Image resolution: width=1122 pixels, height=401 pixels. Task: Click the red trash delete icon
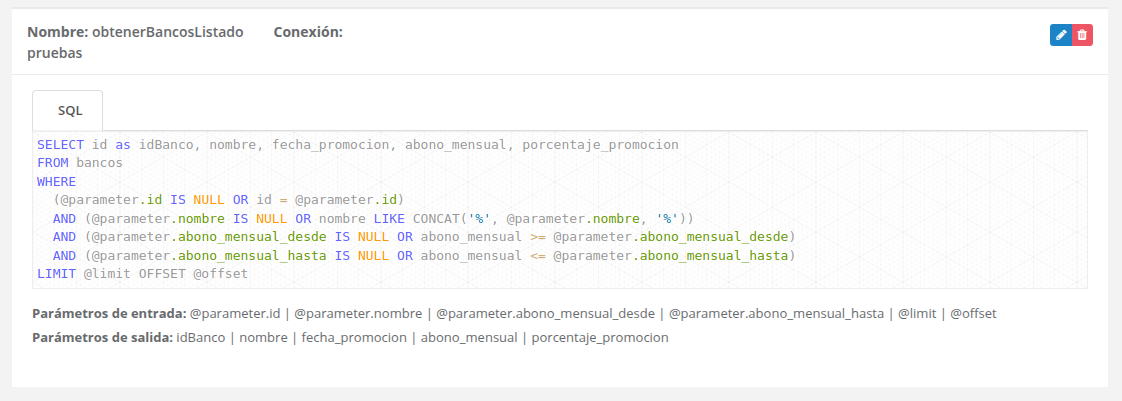pos(1082,35)
